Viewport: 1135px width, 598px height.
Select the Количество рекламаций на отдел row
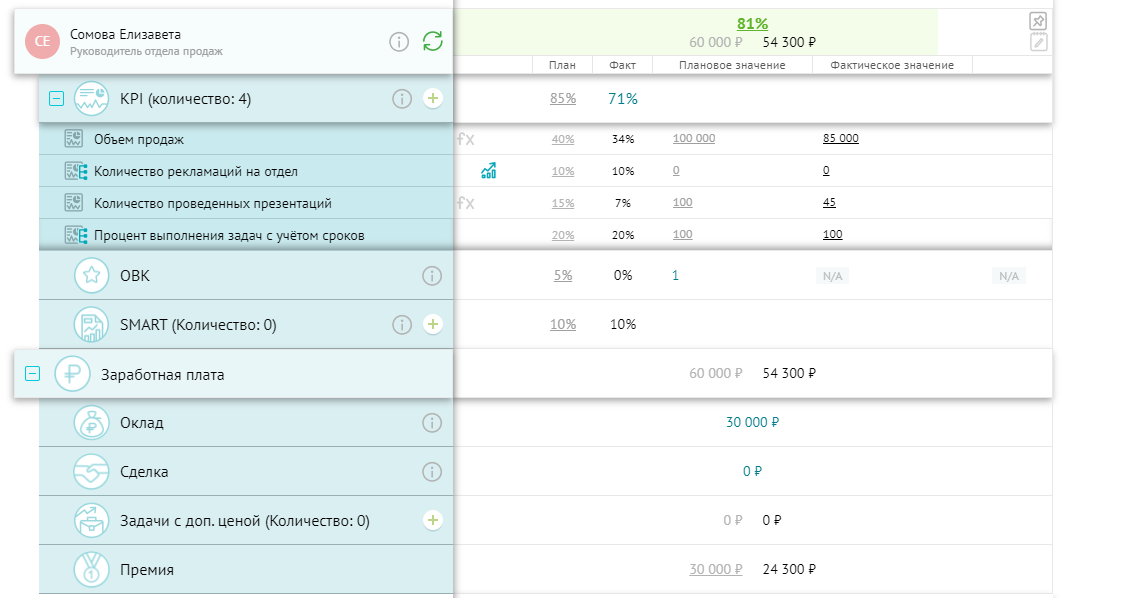(x=246, y=171)
